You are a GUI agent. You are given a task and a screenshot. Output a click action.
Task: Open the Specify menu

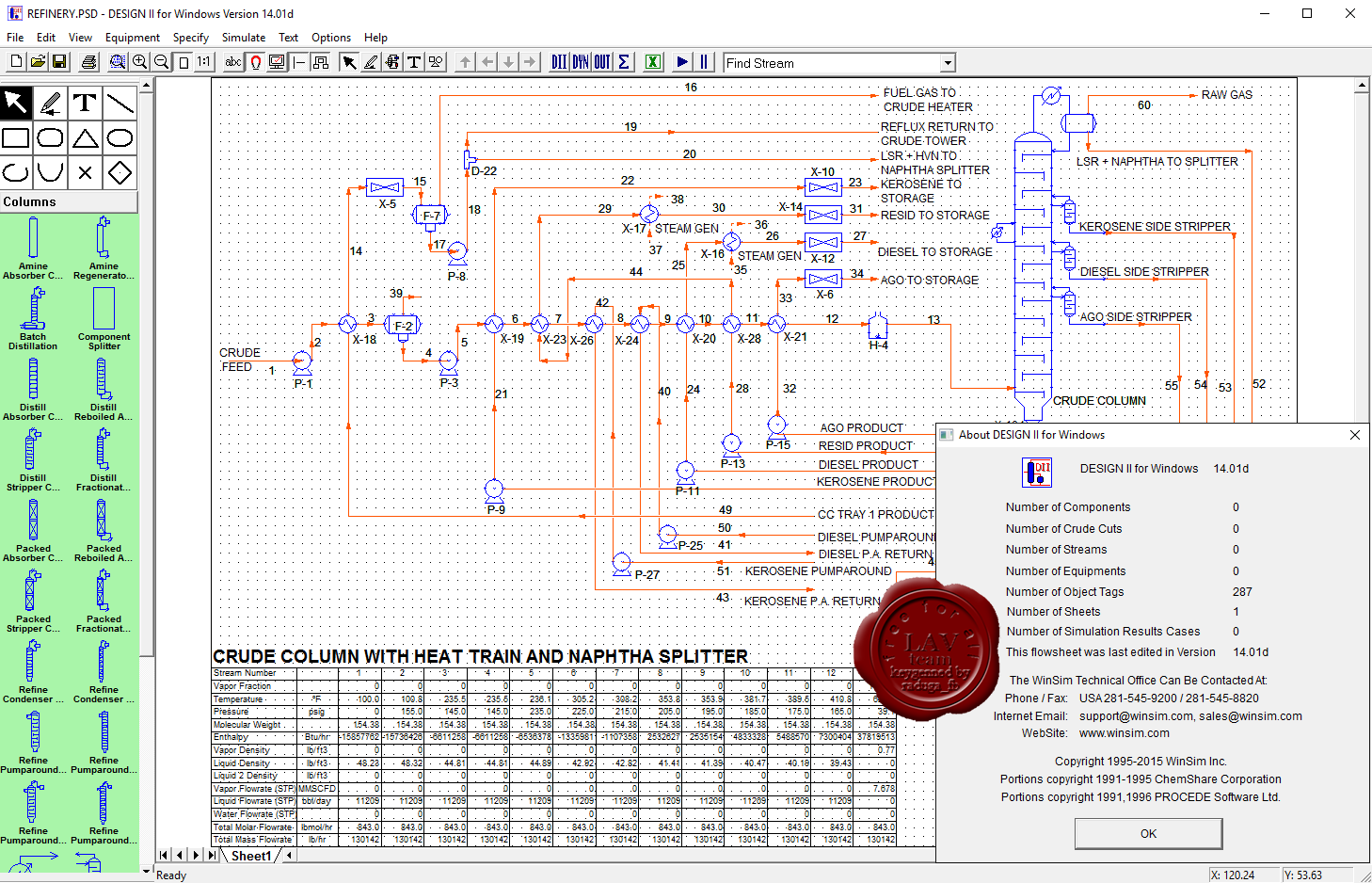coord(190,38)
